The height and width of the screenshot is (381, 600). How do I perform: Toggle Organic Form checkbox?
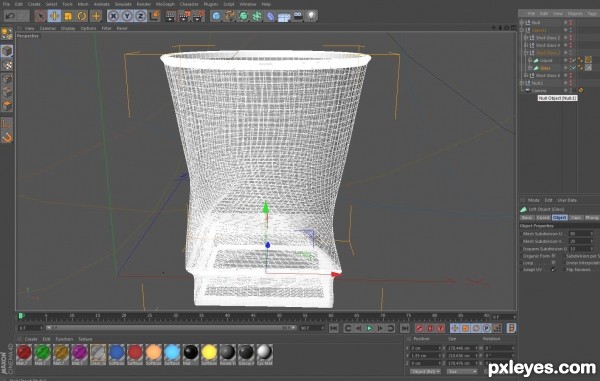553,256
